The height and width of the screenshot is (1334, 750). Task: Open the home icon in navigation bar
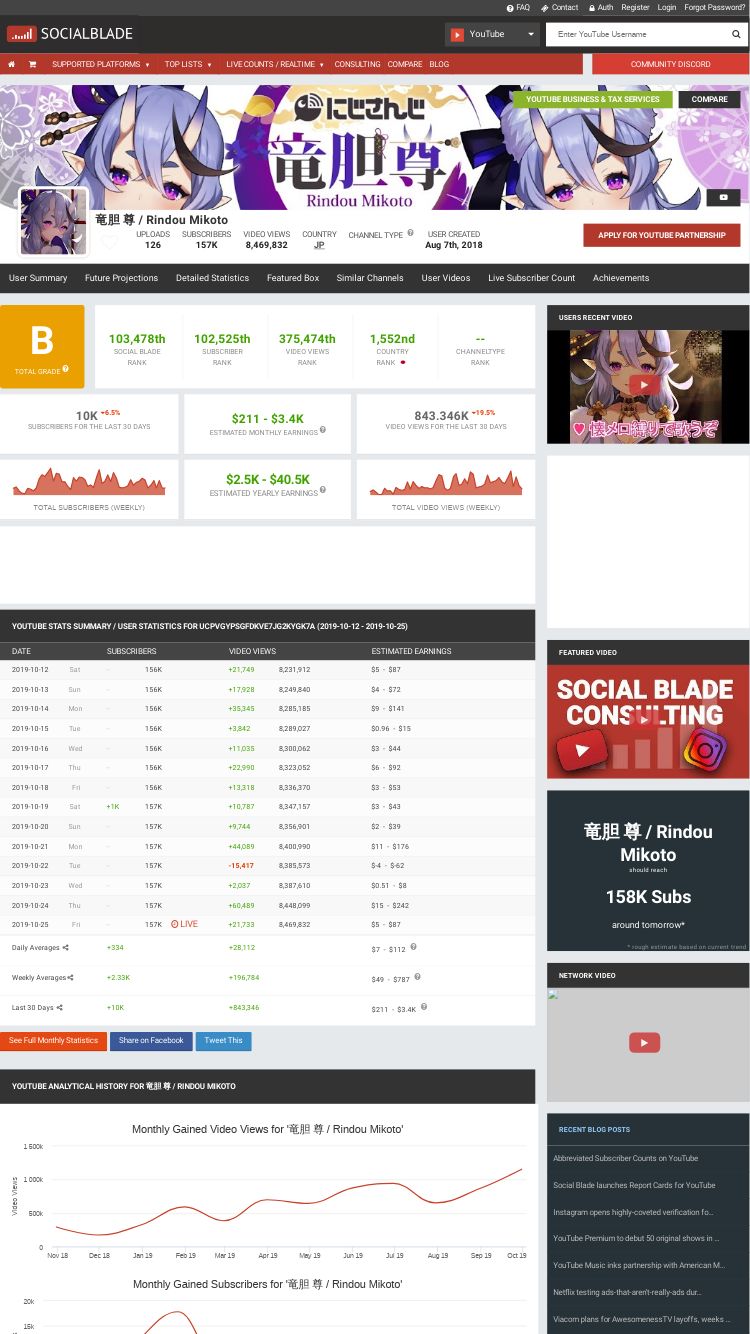click(11, 64)
